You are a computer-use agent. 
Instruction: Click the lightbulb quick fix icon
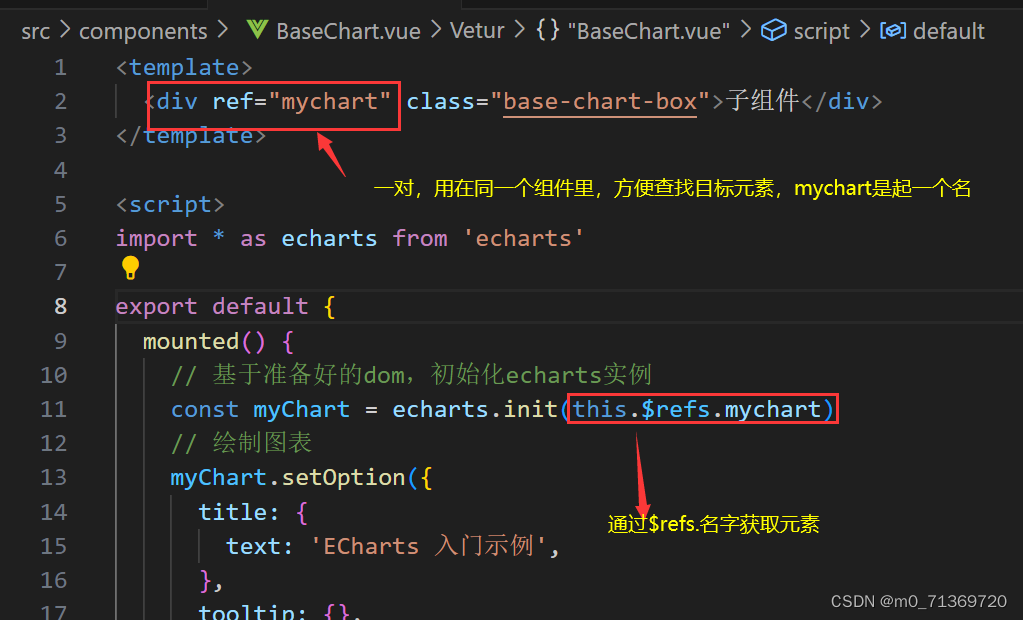tap(129, 268)
